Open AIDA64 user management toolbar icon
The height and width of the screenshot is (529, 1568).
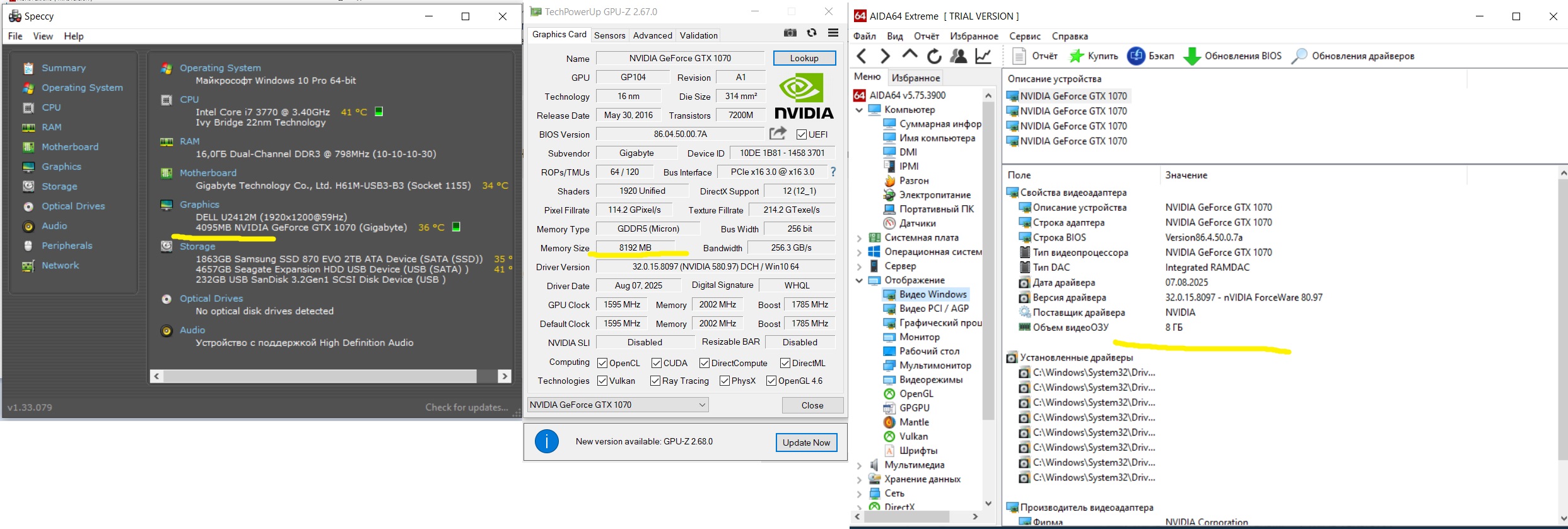tap(959, 56)
